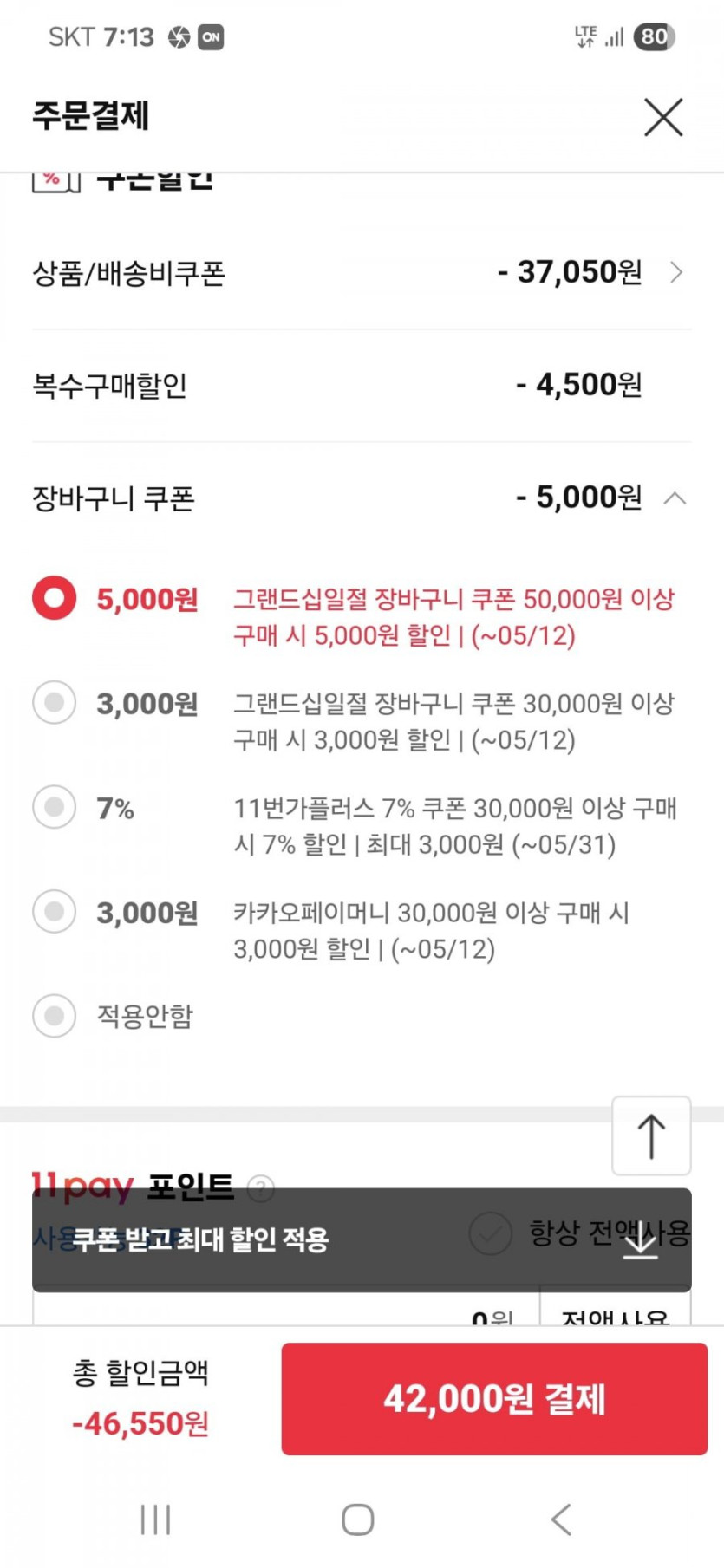This screenshot has width=724, height=1568.
Task: Select 적용안함 to apply no coupon
Action: pos(55,1015)
